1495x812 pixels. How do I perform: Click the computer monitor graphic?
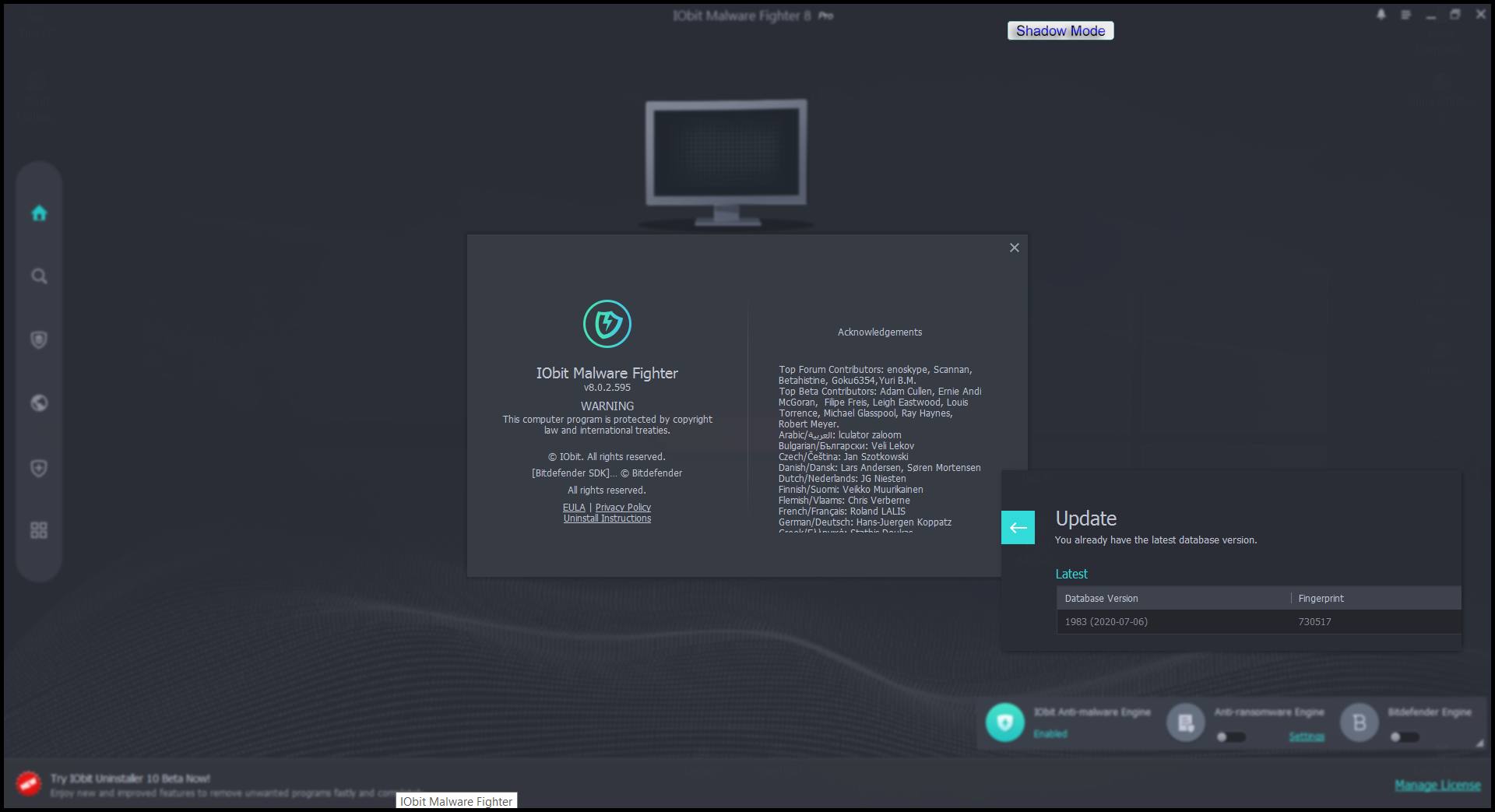(x=726, y=163)
